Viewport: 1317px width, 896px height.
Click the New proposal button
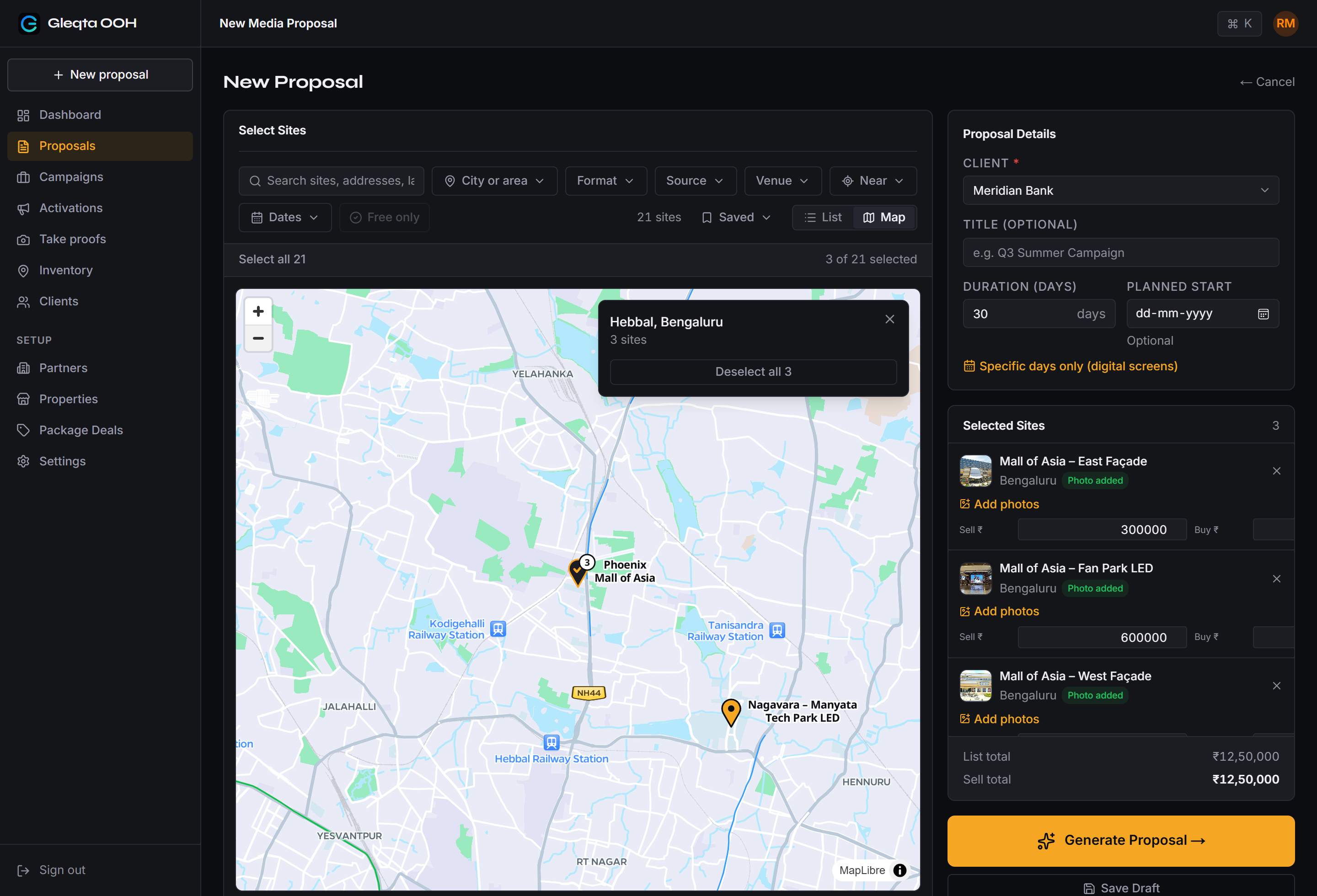click(x=100, y=75)
